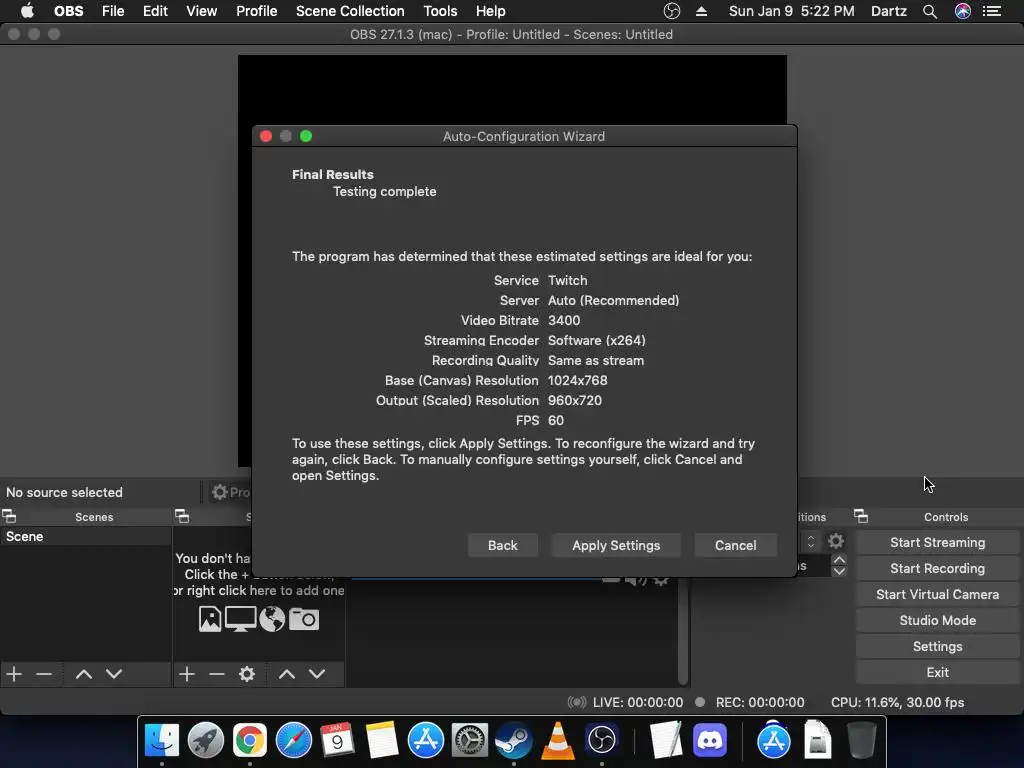Remove selected scene with minus icon
Image resolution: width=1024 pixels, height=768 pixels.
pyautogui.click(x=44, y=674)
